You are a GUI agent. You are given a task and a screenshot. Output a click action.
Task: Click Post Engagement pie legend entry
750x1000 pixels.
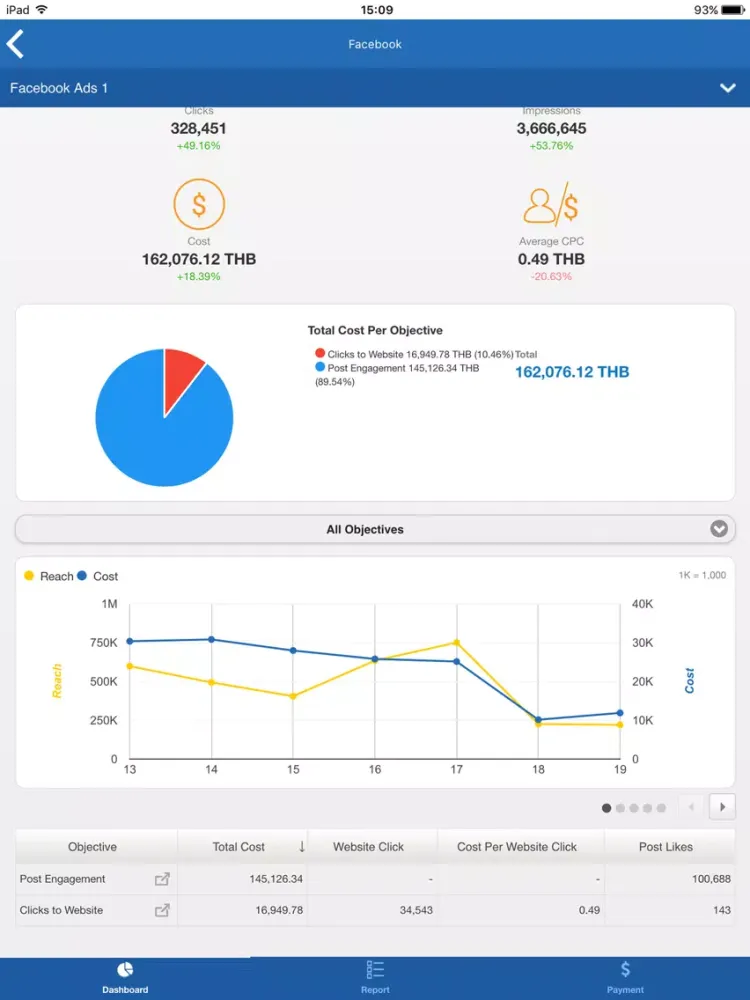397,374
